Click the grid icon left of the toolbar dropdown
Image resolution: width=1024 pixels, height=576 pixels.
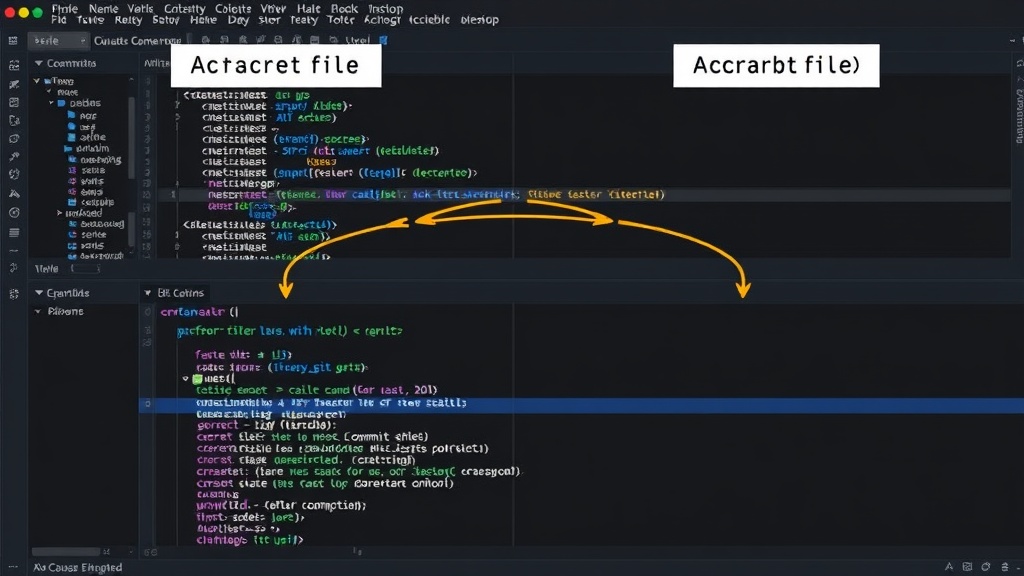click(13, 40)
